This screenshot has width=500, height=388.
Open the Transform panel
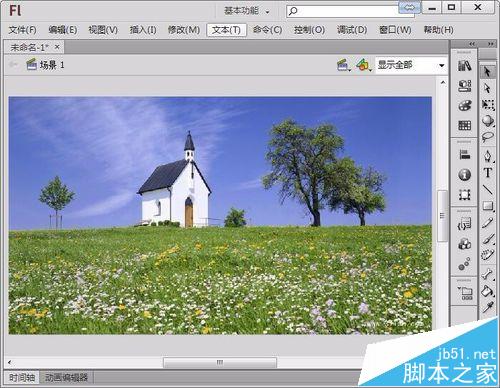[x=464, y=195]
